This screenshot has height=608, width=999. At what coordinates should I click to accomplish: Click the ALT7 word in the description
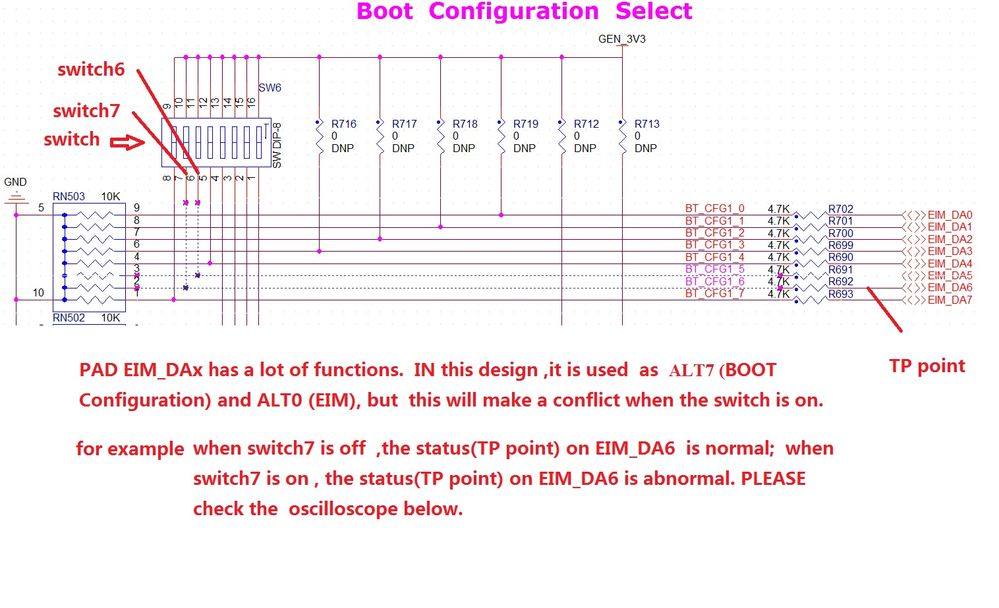(x=691, y=370)
